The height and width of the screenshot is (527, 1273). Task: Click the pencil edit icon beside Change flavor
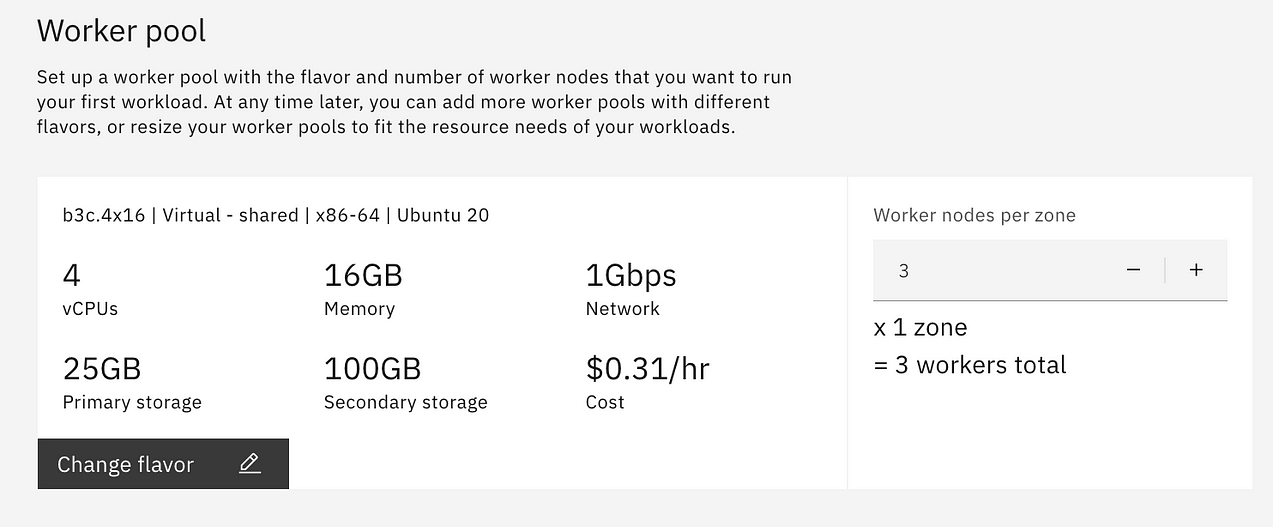pos(250,464)
